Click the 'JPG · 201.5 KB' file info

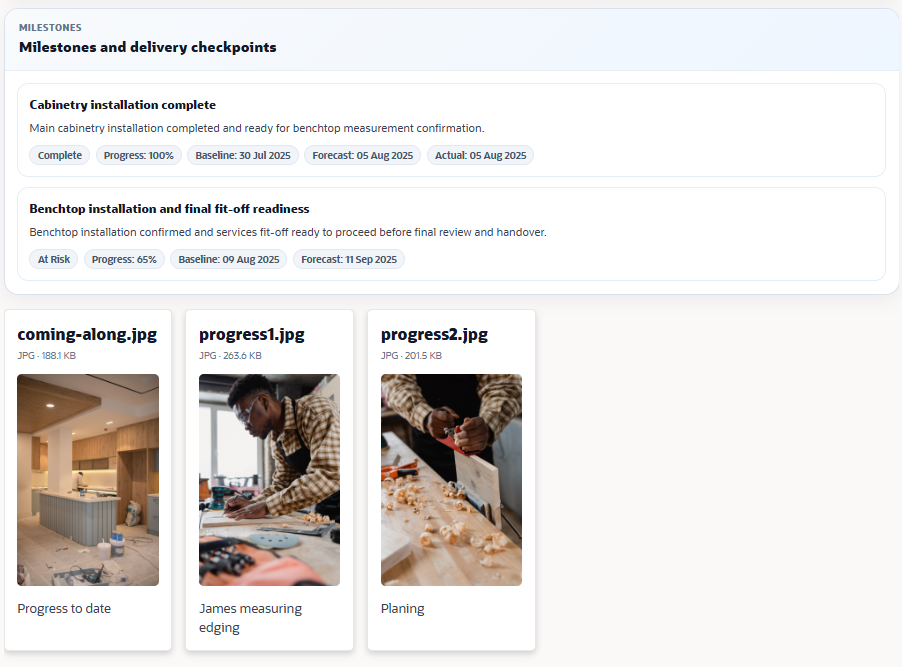(411, 356)
